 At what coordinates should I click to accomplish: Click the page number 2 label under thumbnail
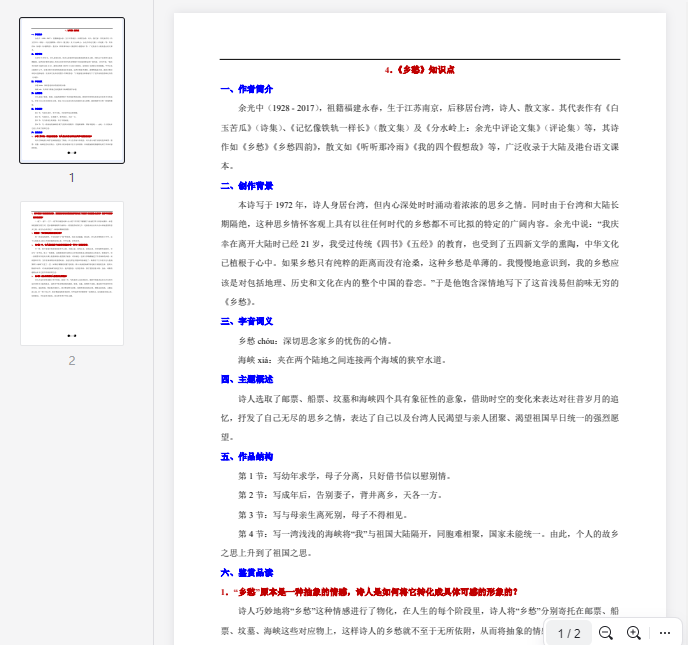tap(72, 360)
